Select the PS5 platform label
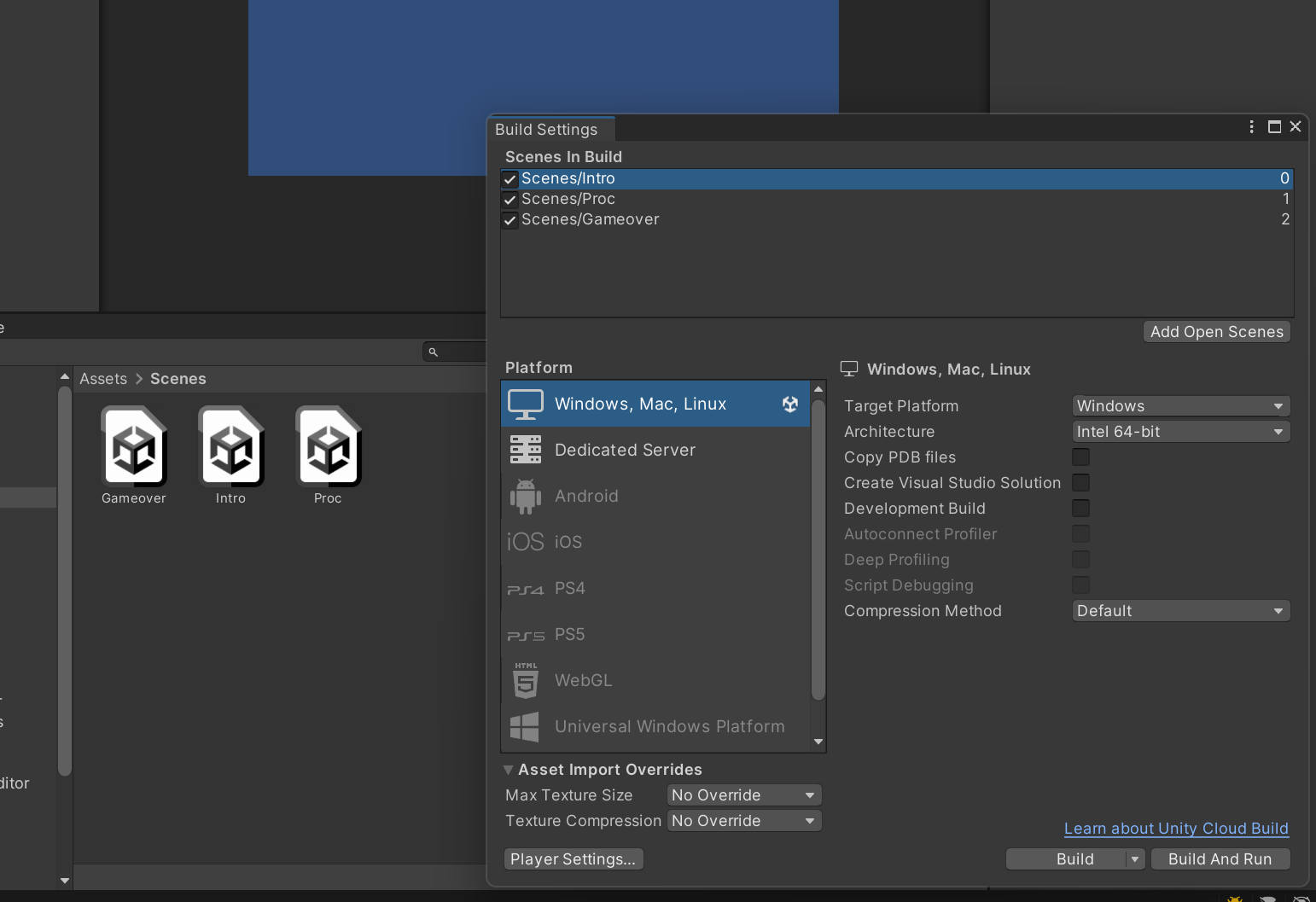 coord(570,634)
